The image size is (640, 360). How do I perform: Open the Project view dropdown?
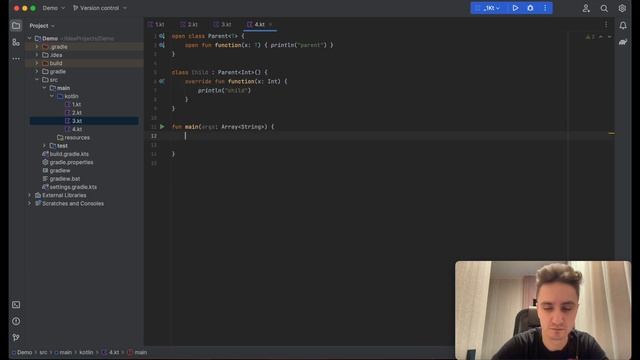42,26
